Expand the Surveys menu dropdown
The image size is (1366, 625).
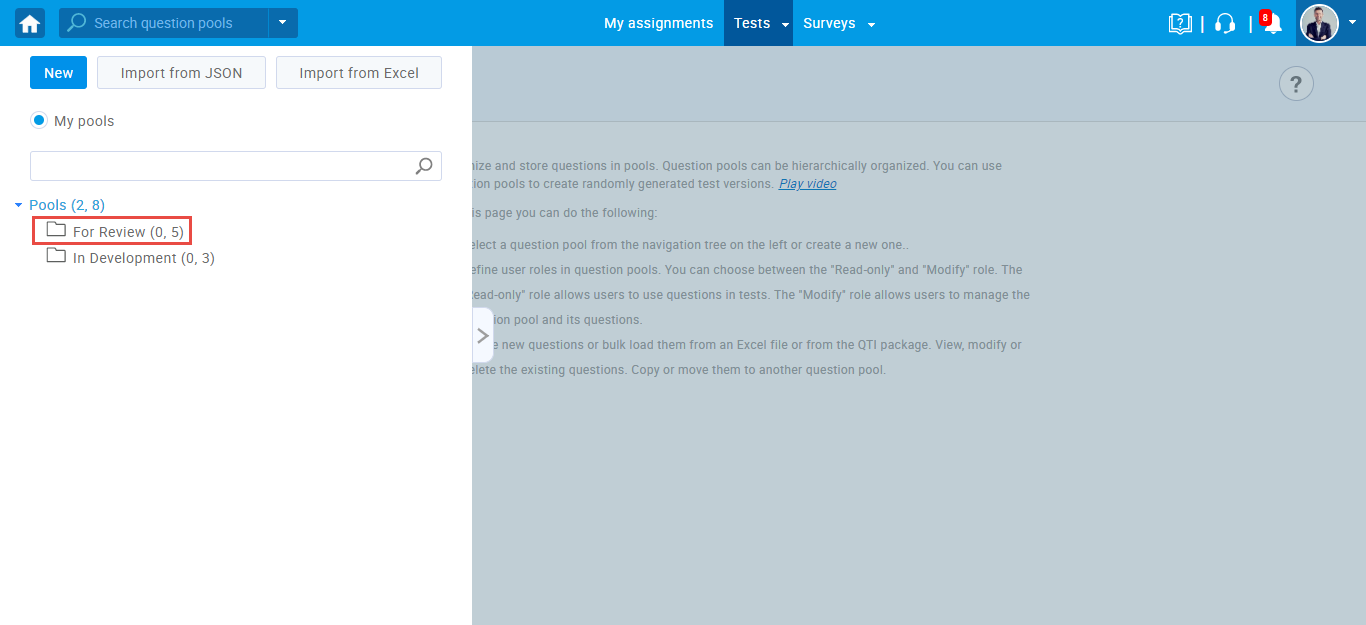point(871,24)
